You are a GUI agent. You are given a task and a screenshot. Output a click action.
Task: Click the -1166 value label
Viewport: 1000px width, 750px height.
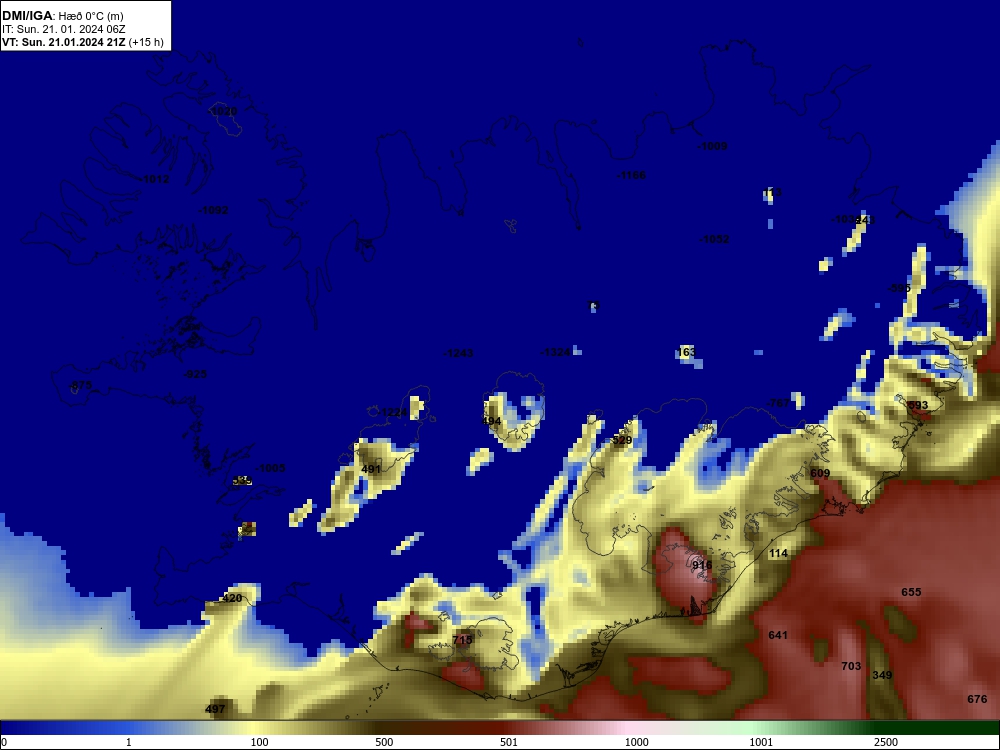coord(631,175)
